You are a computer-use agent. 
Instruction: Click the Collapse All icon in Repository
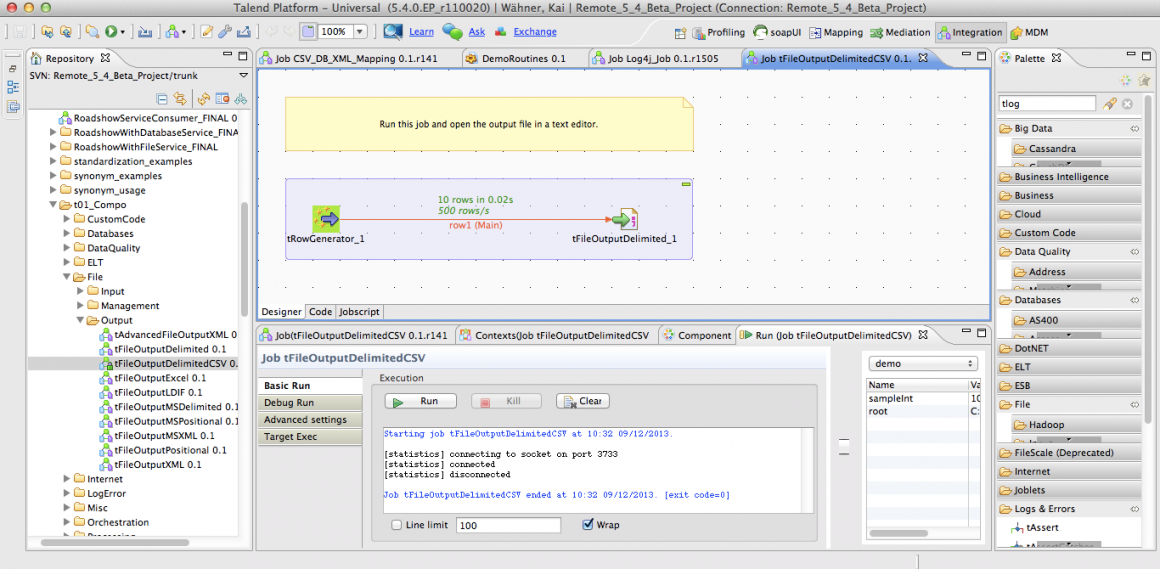click(162, 98)
